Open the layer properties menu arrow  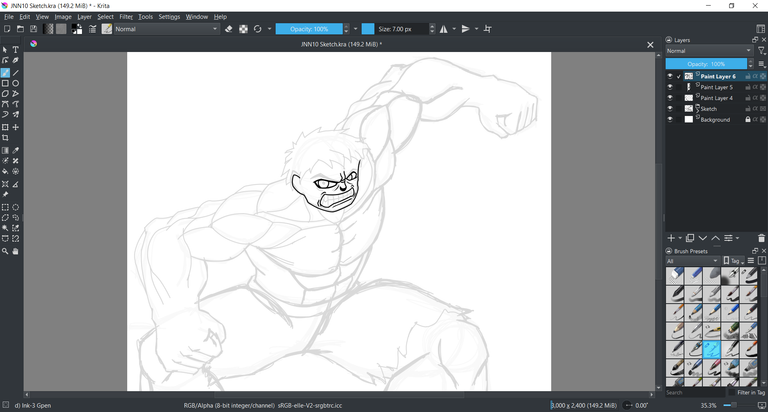click(x=737, y=238)
